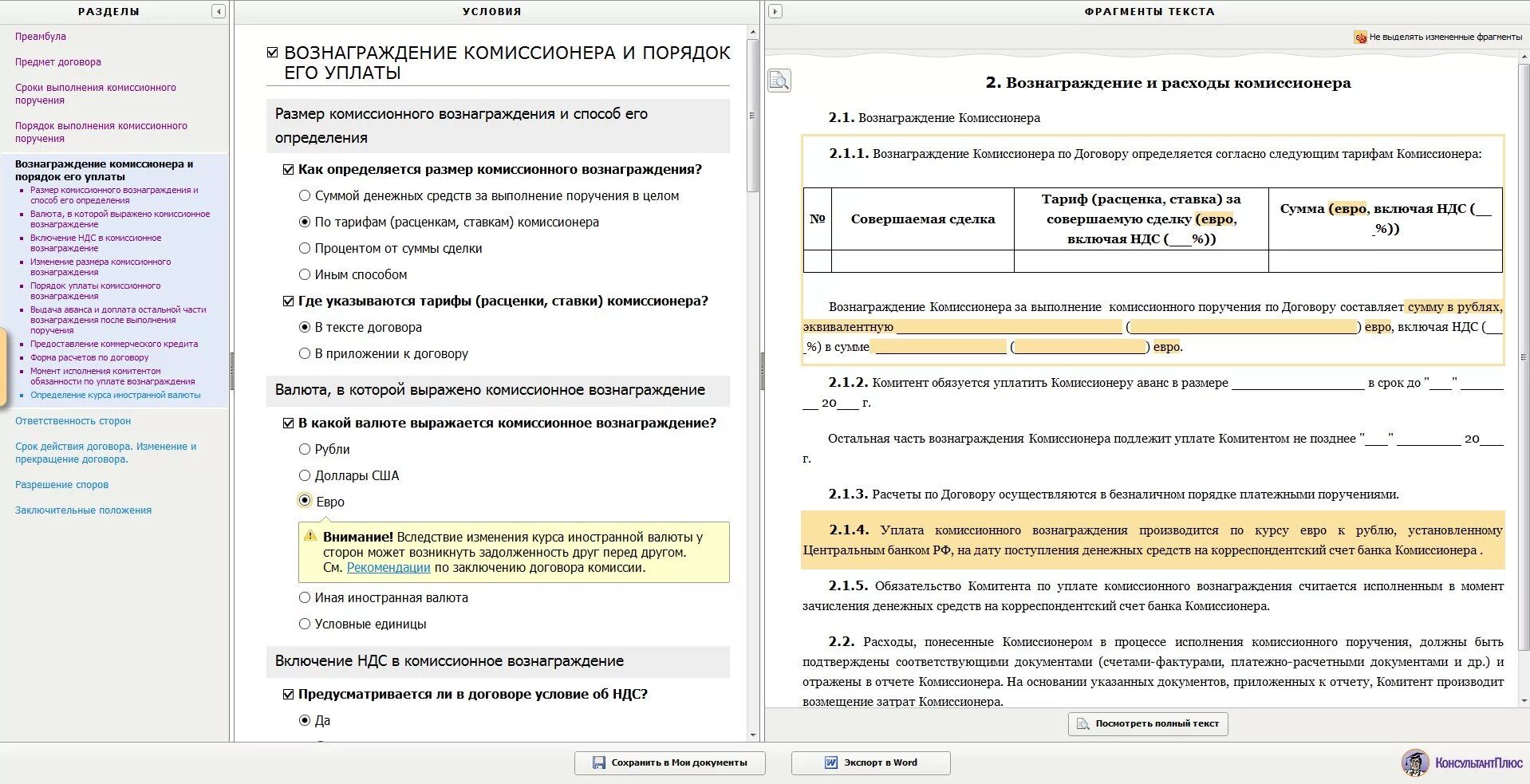Click highlighted clause 2.1.4 text fragment
The width and height of the screenshot is (1530, 784).
(x=1153, y=540)
